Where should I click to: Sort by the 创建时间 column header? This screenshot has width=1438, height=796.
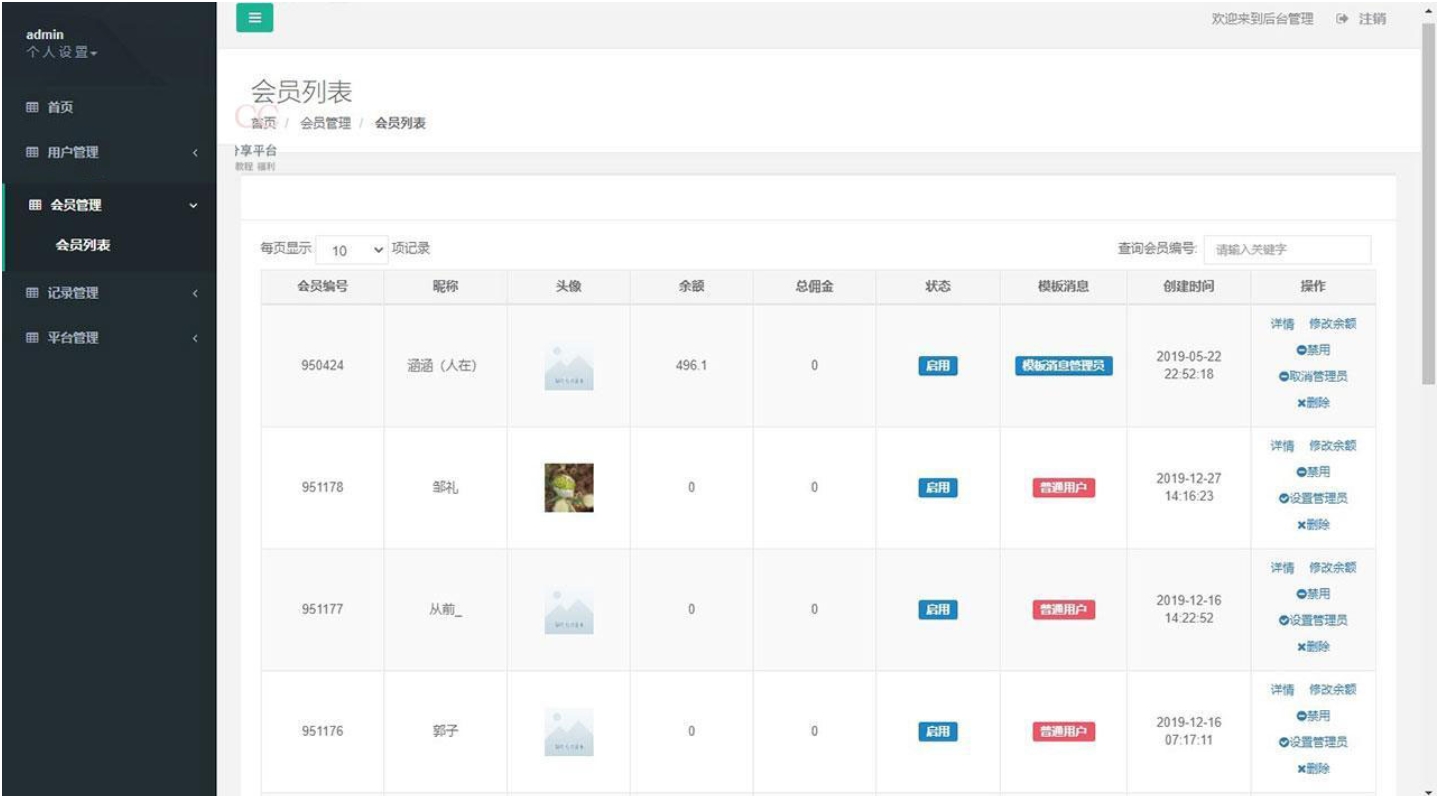(1188, 286)
